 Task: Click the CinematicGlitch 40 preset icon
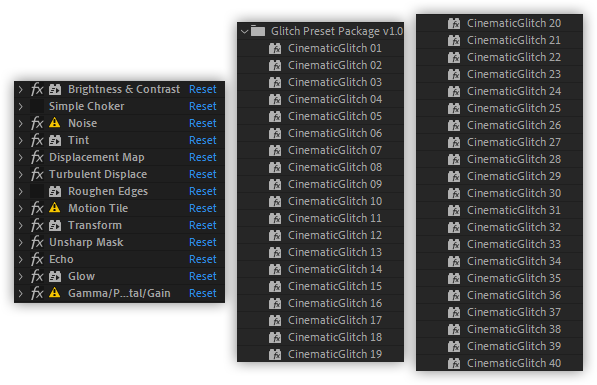pyautogui.click(x=454, y=364)
